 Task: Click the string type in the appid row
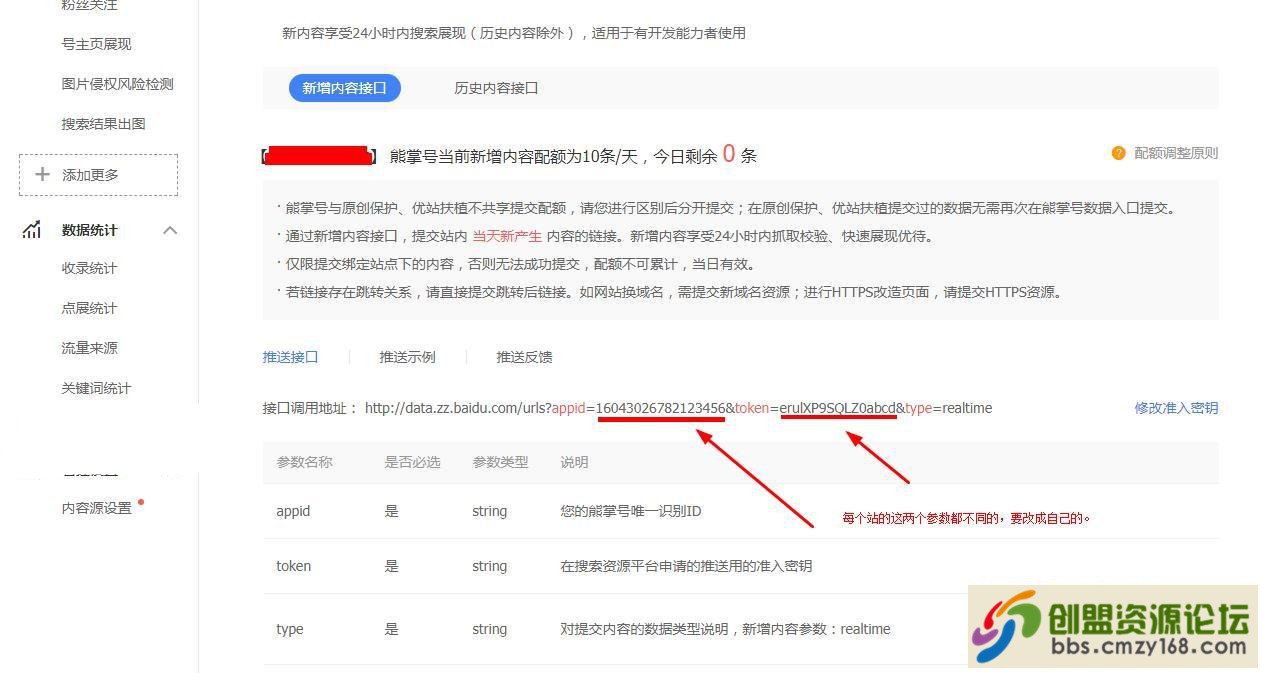coord(489,511)
